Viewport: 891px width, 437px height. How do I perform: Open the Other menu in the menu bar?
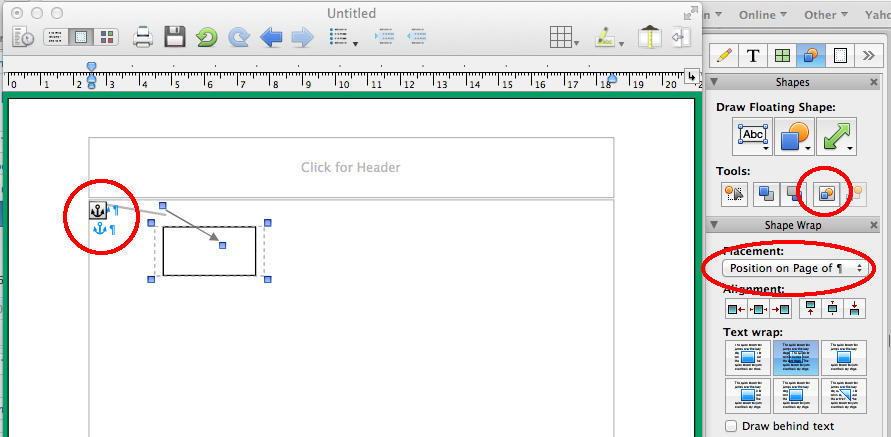point(824,15)
